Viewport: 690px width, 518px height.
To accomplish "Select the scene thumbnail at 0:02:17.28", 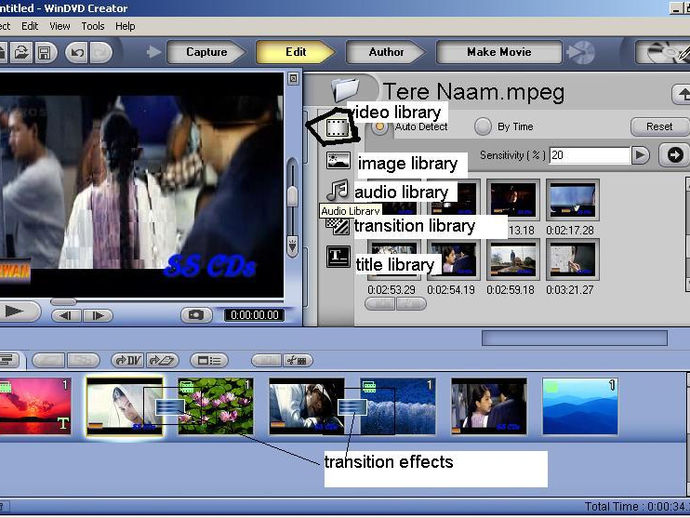I will coord(573,200).
